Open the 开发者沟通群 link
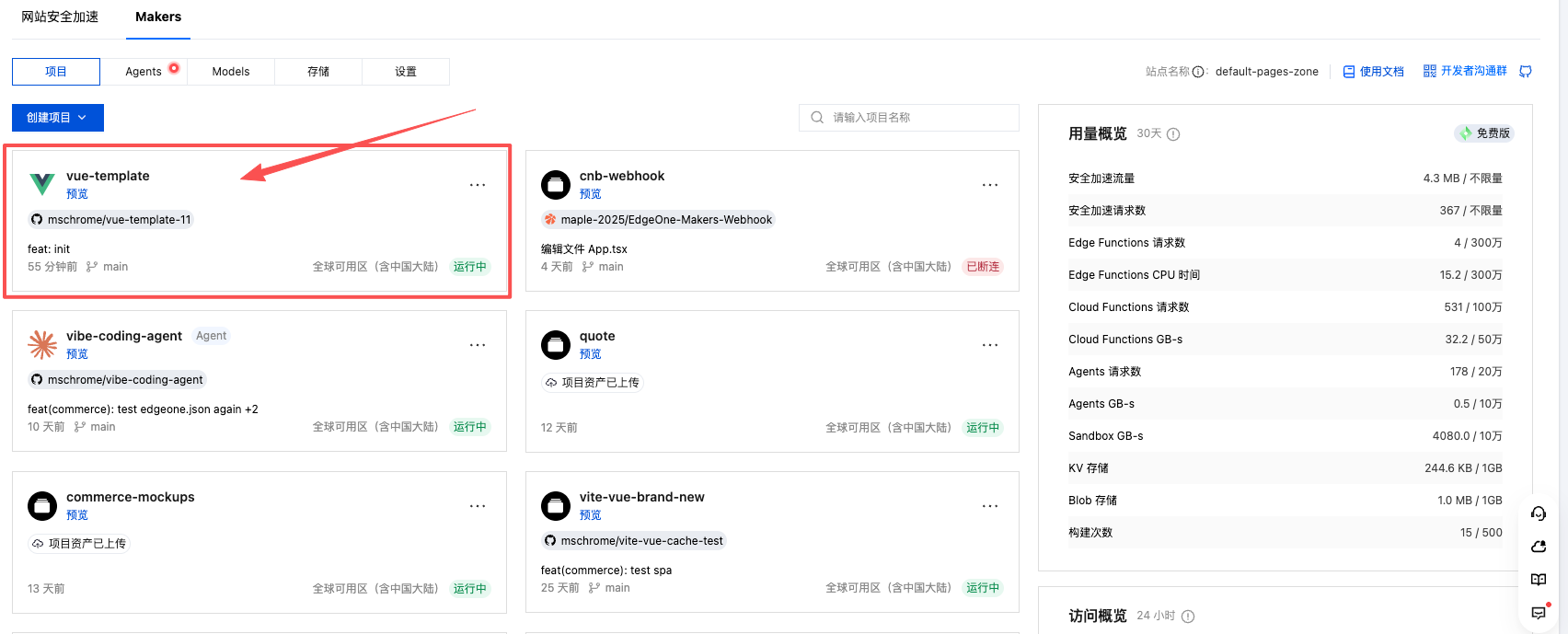 point(1465,71)
